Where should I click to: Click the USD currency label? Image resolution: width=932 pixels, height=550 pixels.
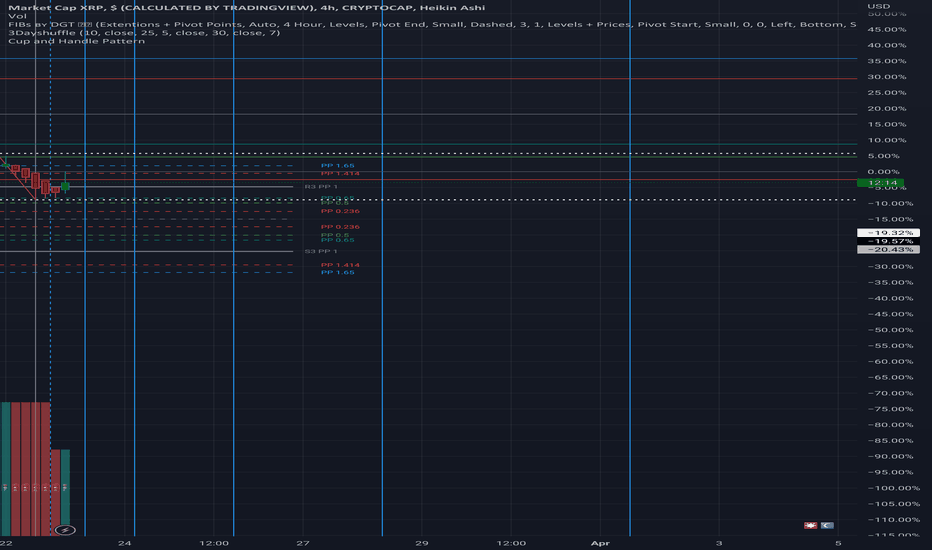tap(879, 6)
